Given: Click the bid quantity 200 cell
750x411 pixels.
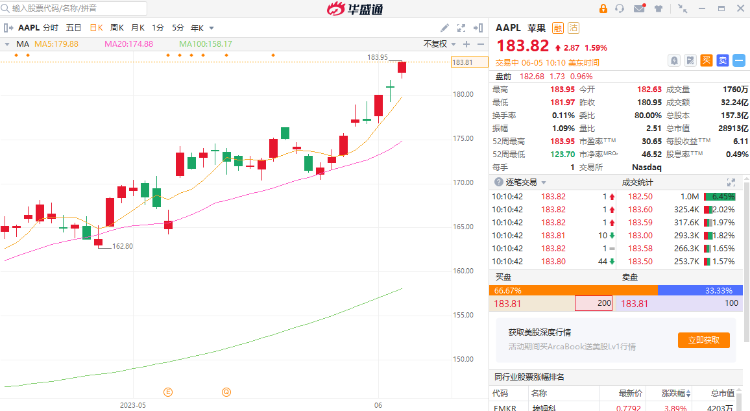Looking at the screenshot, I should 594,303.
